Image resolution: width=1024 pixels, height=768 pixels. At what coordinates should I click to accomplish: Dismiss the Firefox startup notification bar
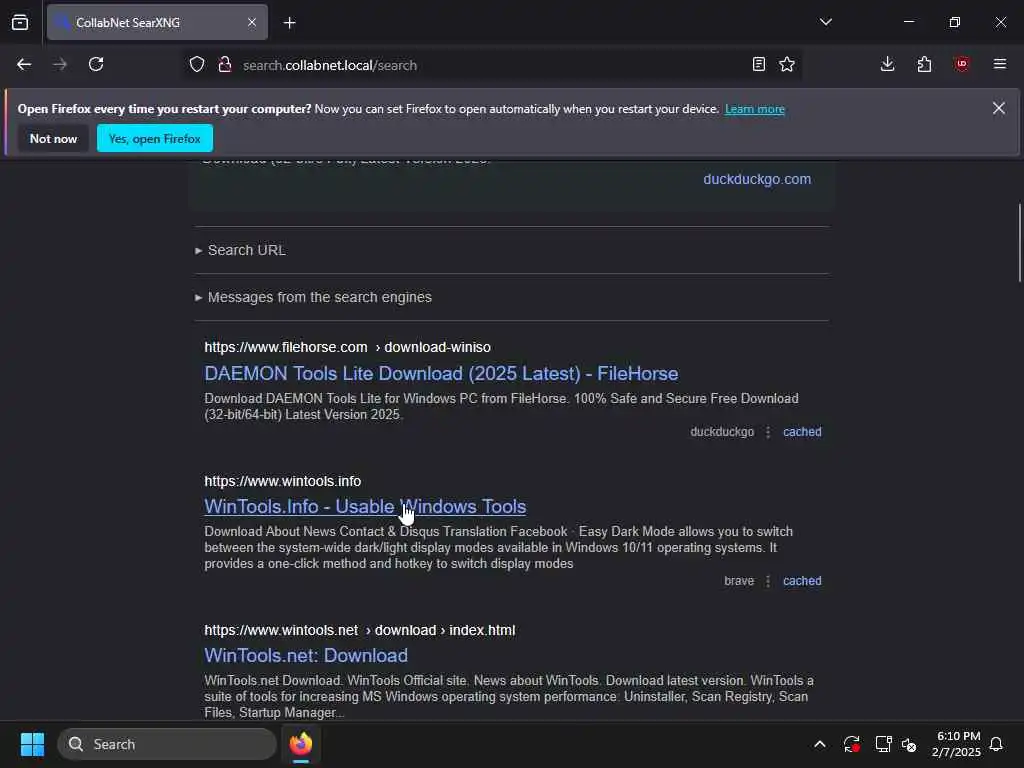coord(999,108)
